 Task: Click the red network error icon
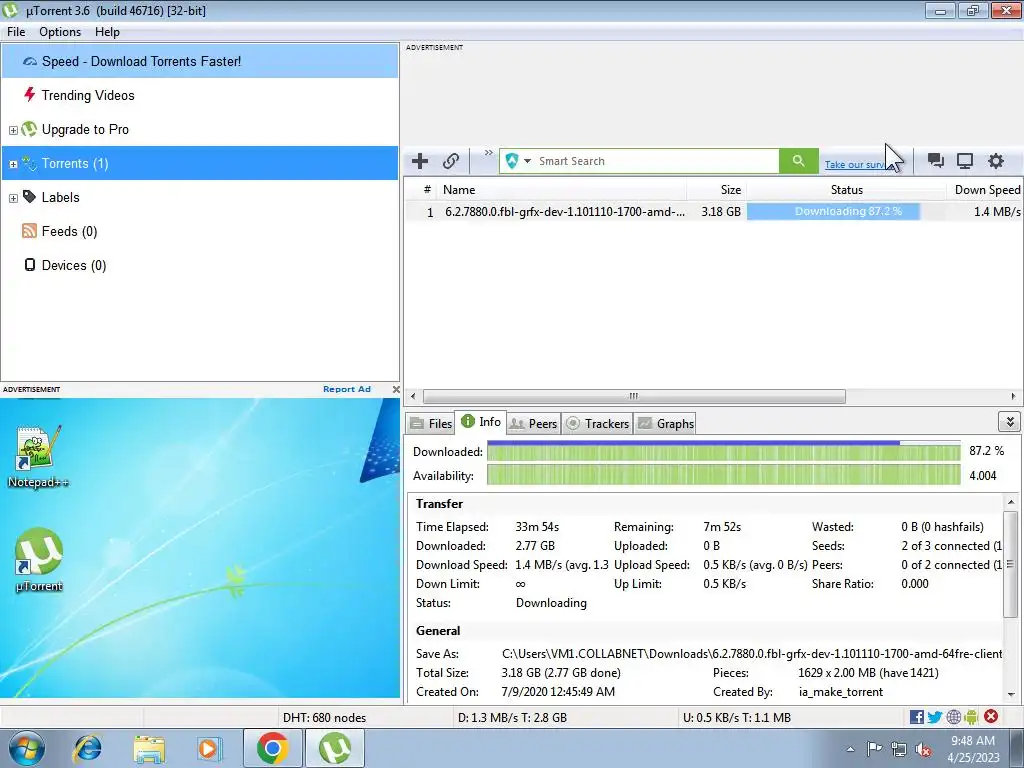tap(991, 717)
